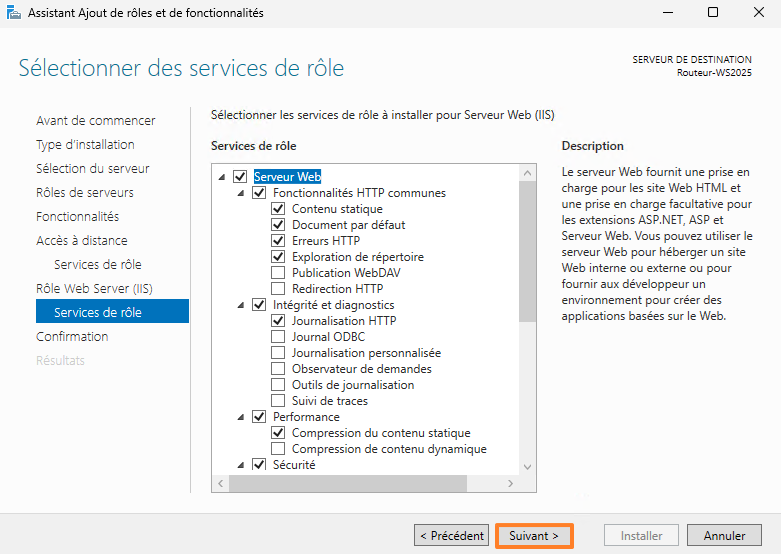Click the horizontal scrollbar thumb
The width and height of the screenshot is (781, 554).
click(348, 483)
